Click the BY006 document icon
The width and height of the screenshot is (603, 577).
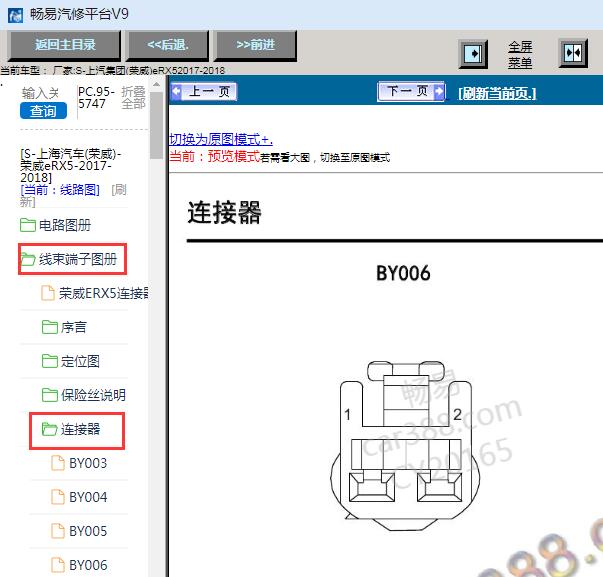(x=58, y=565)
